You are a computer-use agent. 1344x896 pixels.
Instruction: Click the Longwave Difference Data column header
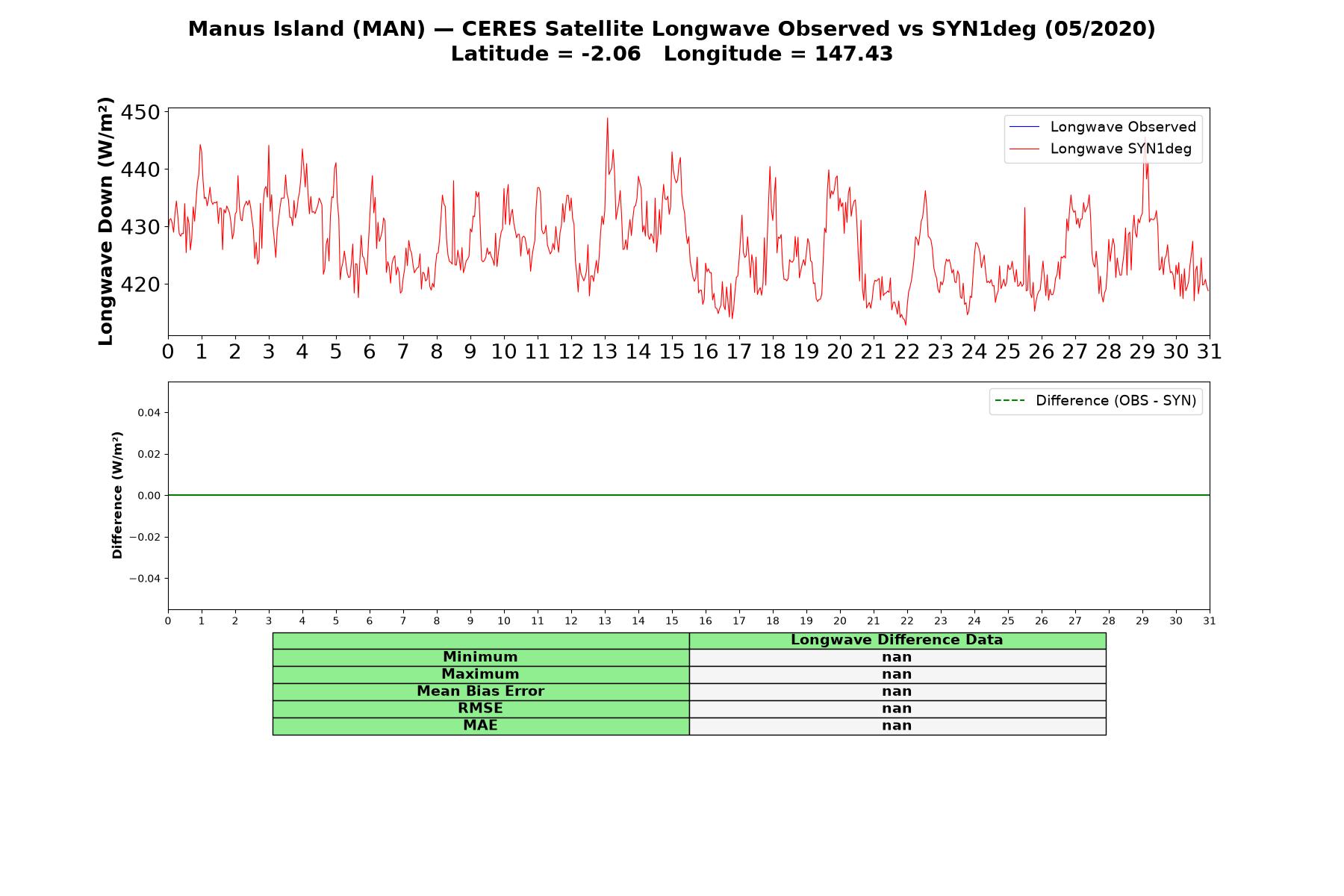coord(897,640)
